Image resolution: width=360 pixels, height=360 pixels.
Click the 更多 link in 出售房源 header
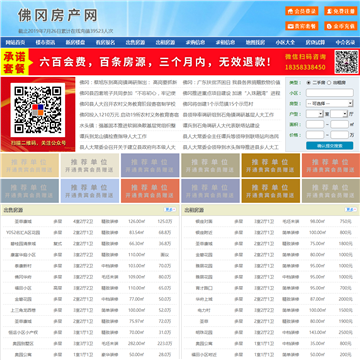click(171, 210)
